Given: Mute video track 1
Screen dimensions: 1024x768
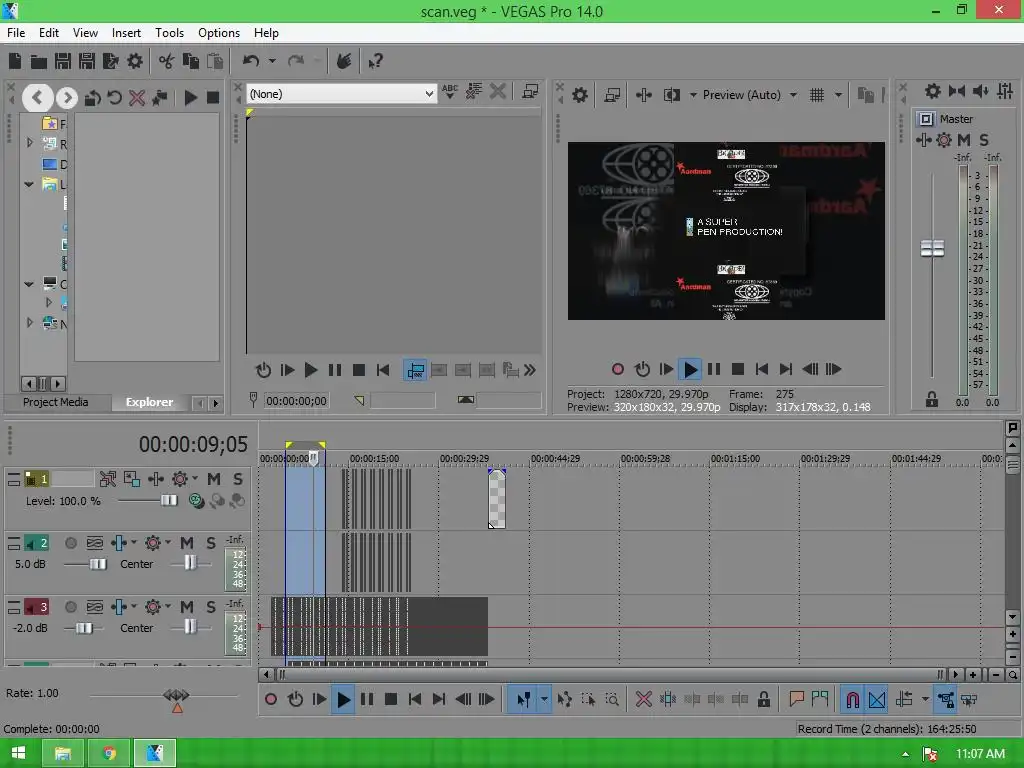Looking at the screenshot, I should [214, 479].
